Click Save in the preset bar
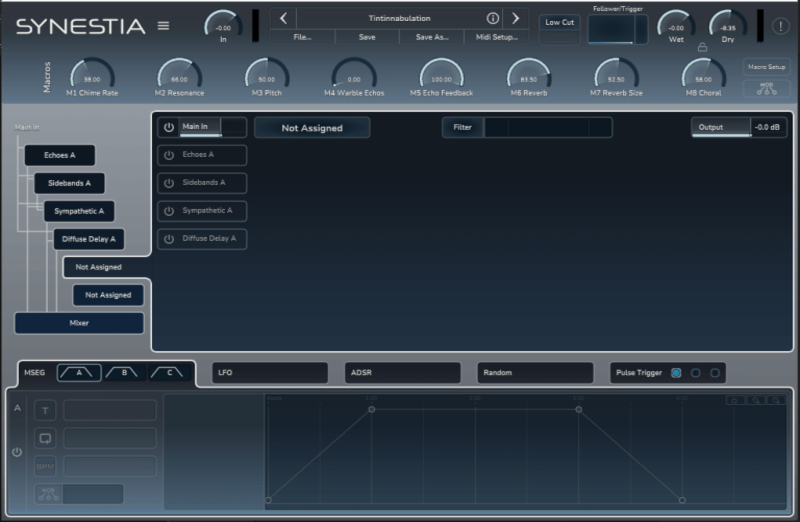 tap(367, 37)
